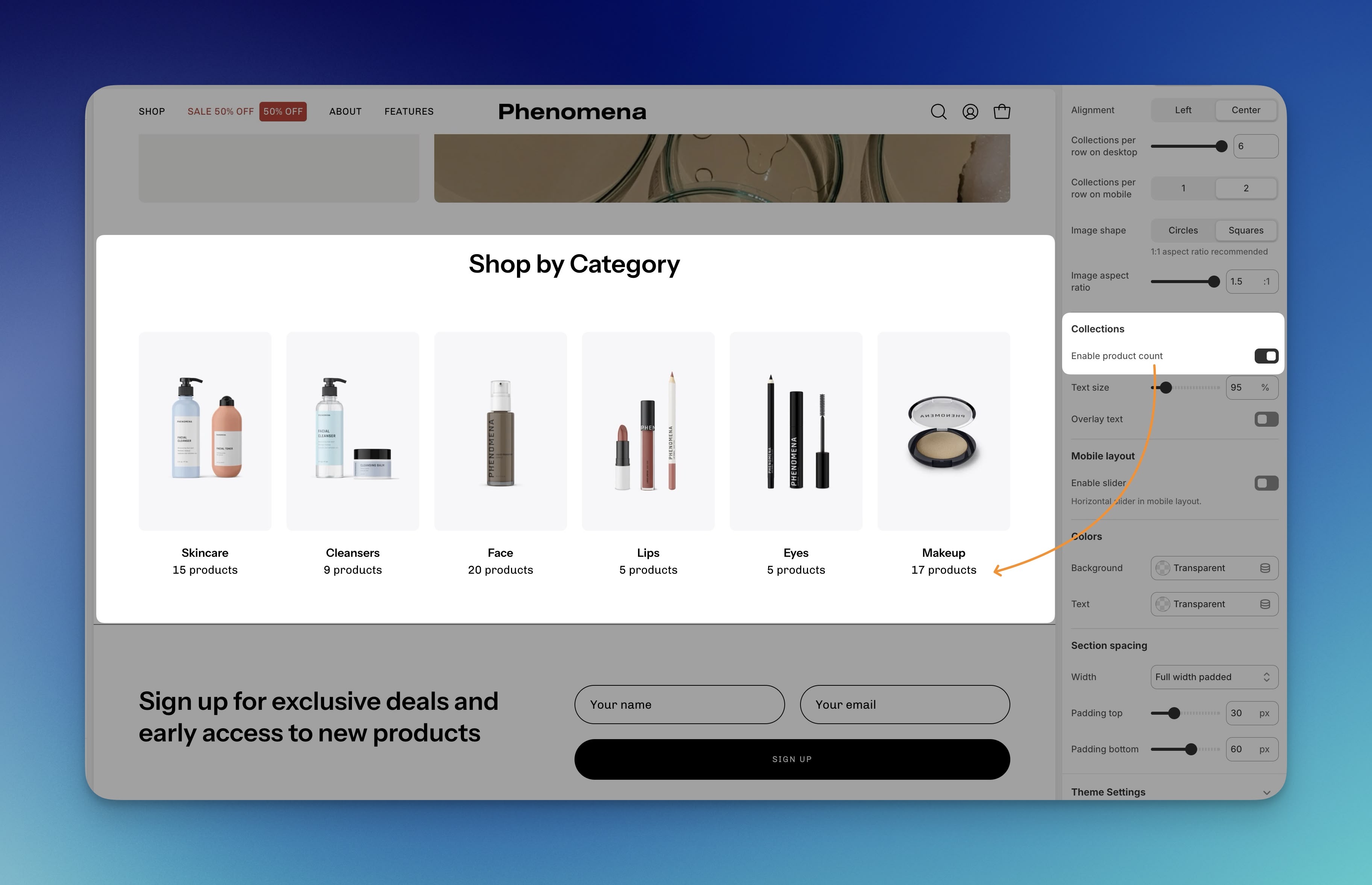1372x885 pixels.
Task: Open the FEATURES menu item
Action: tap(409, 112)
